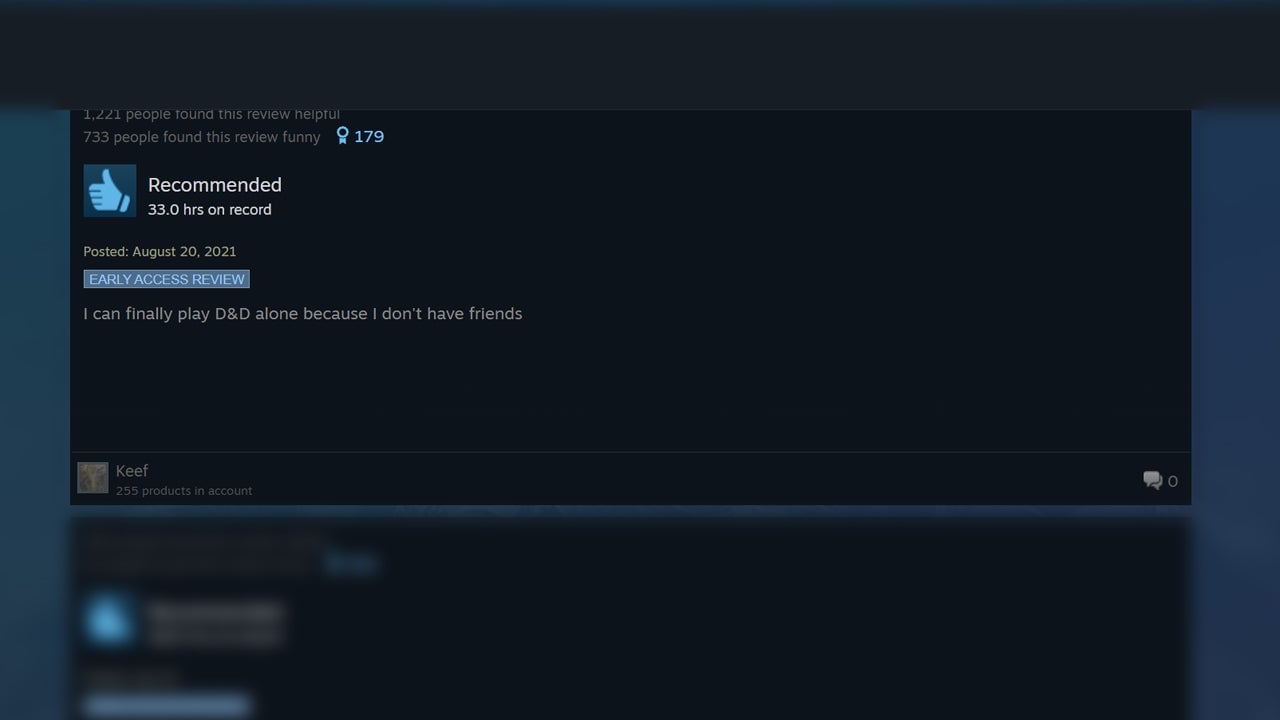Click the 255 products in account text
Screen dimensions: 1280x720
point(184,491)
